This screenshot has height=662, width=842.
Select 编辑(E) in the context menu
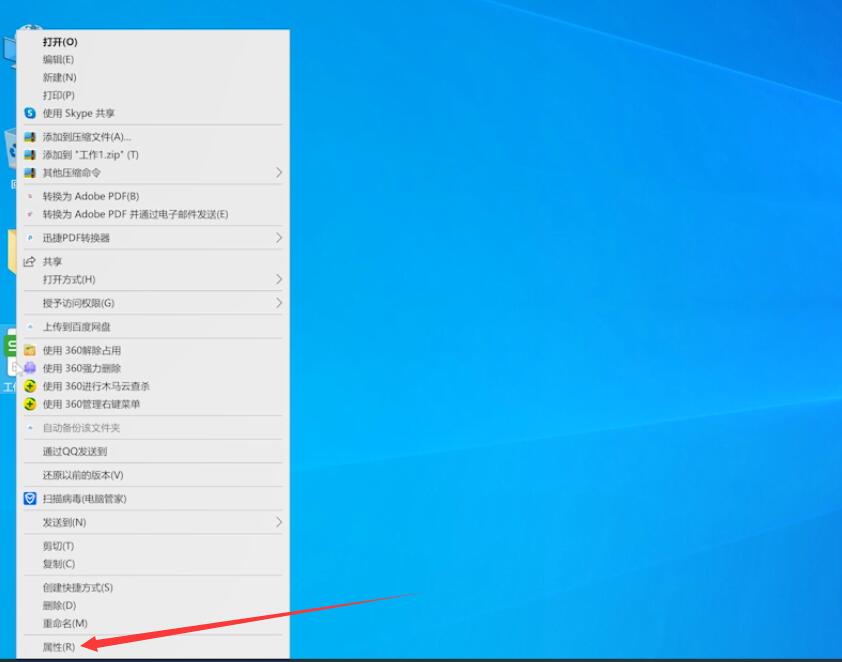(59, 60)
